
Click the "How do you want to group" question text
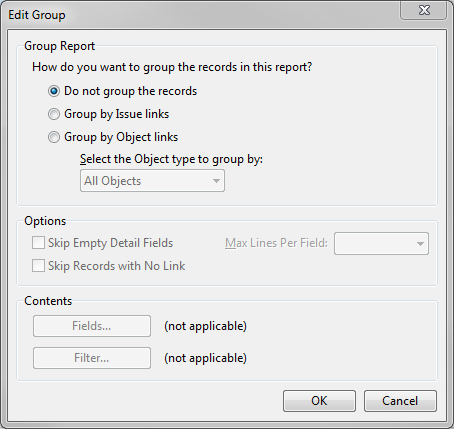point(172,67)
